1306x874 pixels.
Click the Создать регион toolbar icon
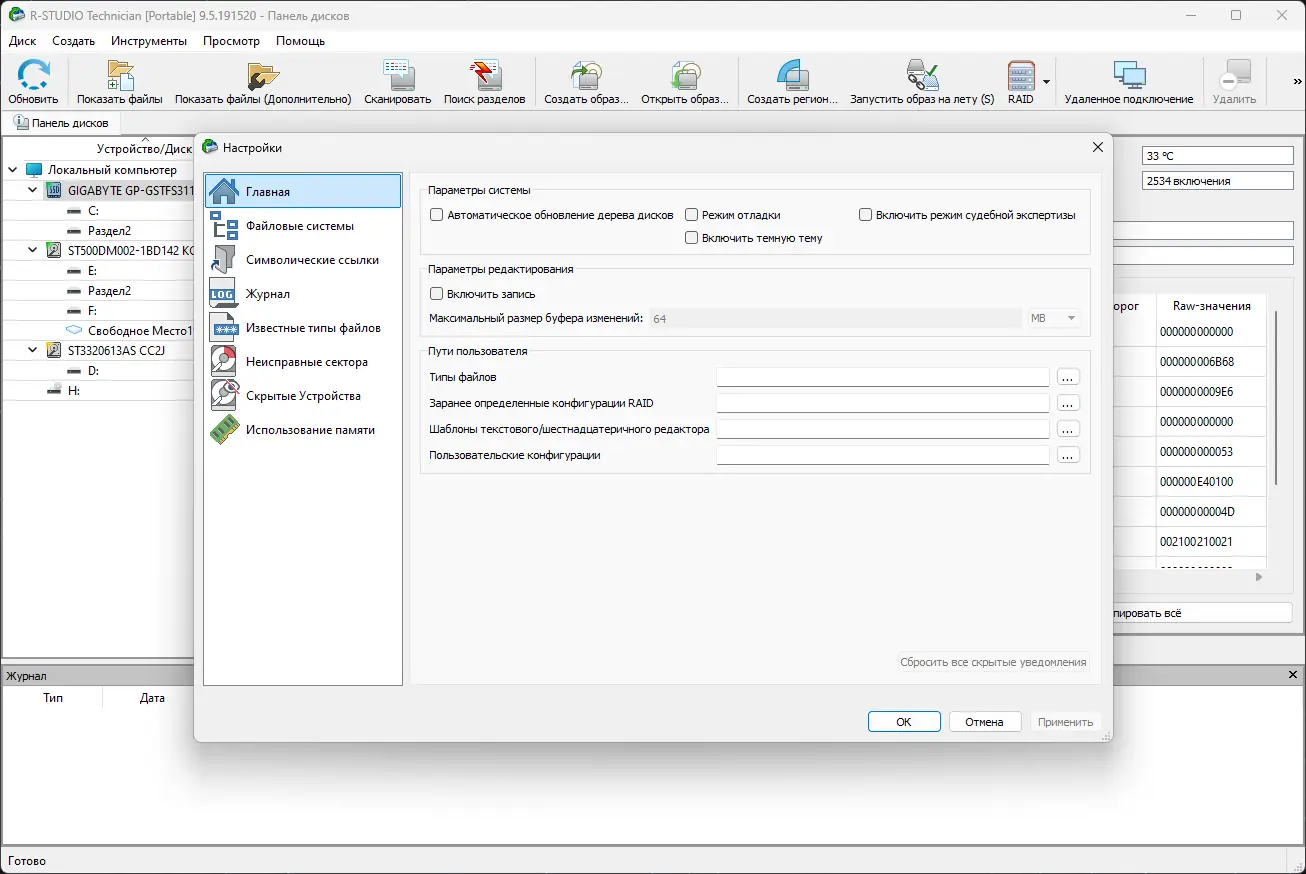(792, 76)
